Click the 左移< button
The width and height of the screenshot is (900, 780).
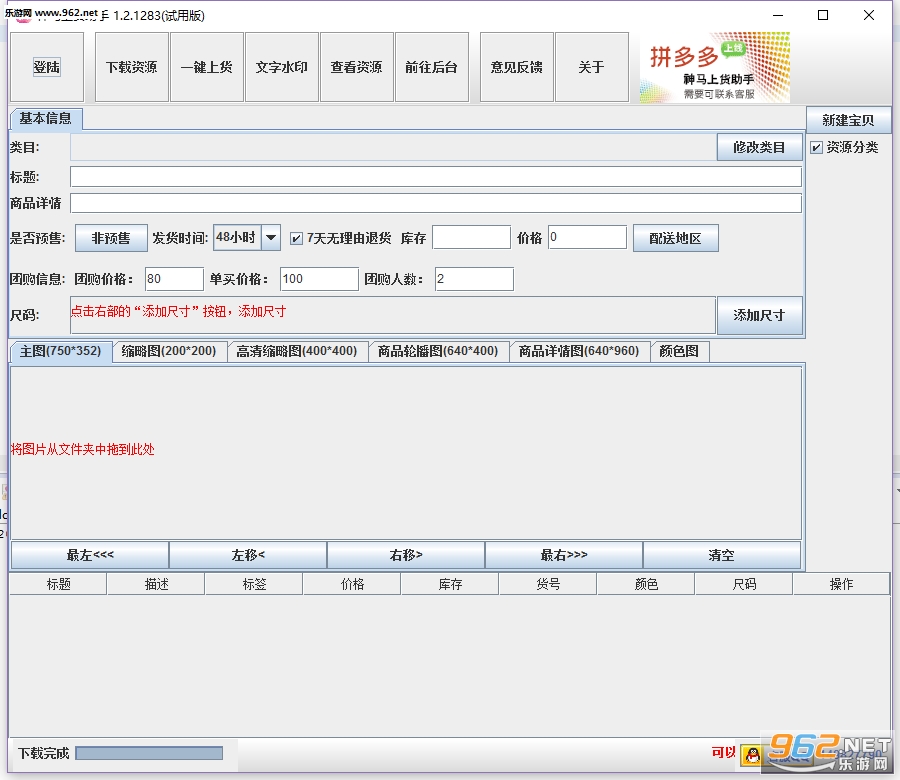248,555
